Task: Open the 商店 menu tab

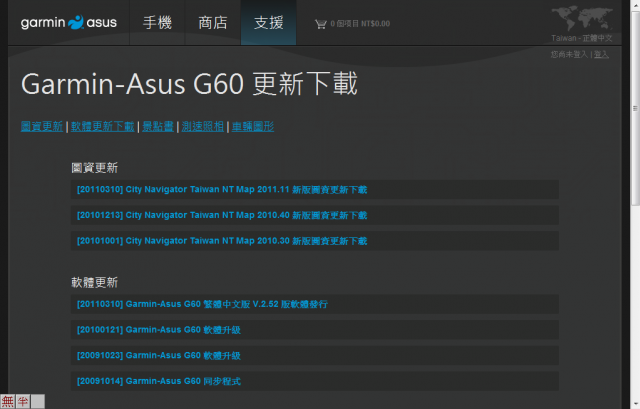Action: (213, 22)
